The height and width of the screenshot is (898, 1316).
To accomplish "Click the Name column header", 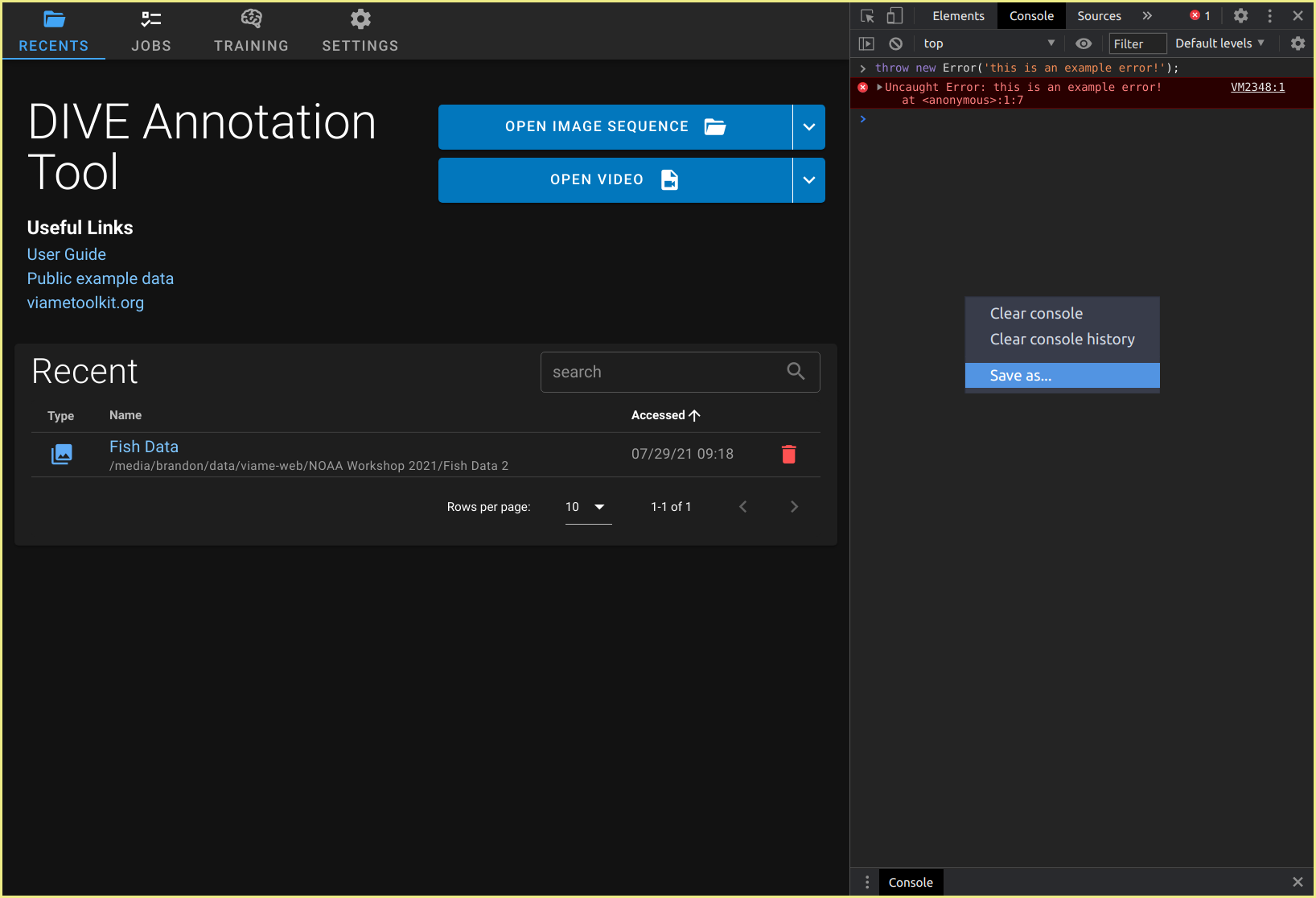I will coord(125,415).
